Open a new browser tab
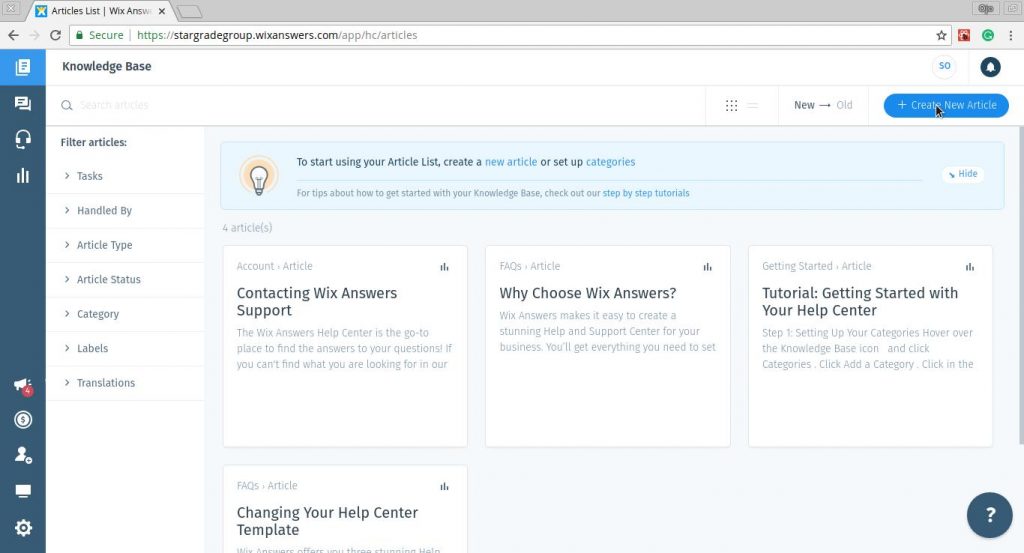The width and height of the screenshot is (1024, 553). tap(189, 12)
